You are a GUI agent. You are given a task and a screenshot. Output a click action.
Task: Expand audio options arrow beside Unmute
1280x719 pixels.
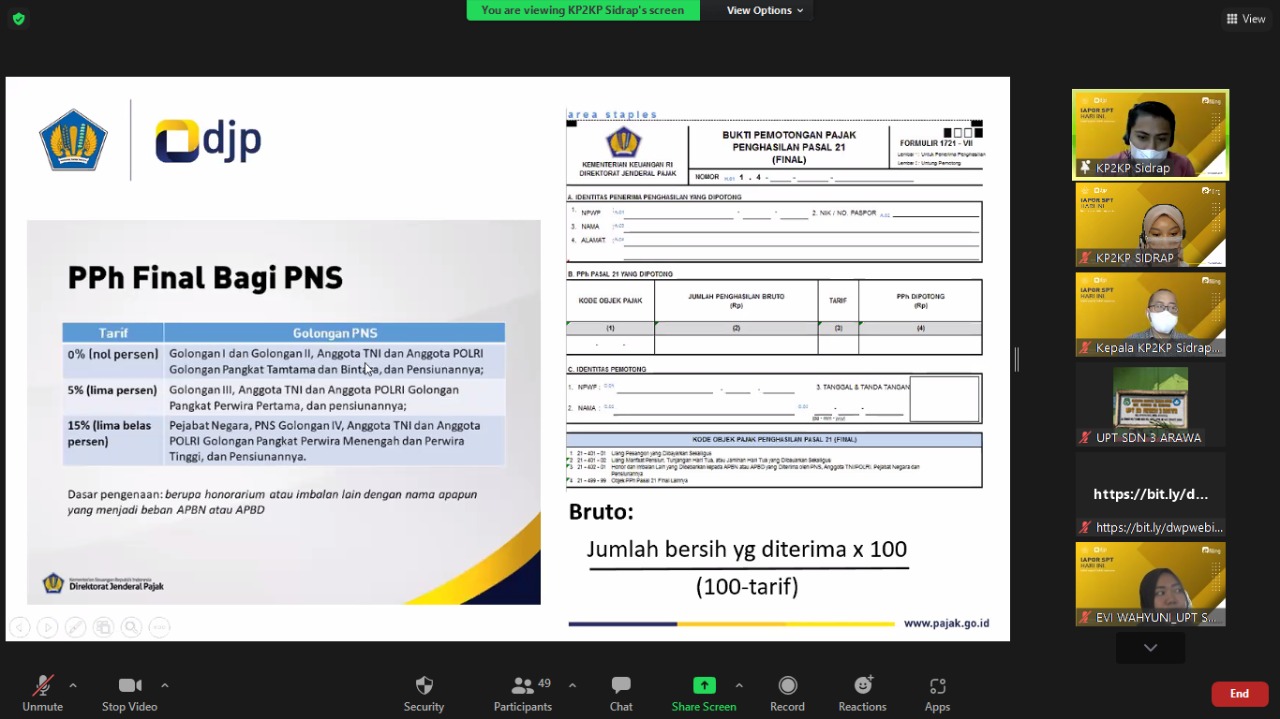click(73, 685)
